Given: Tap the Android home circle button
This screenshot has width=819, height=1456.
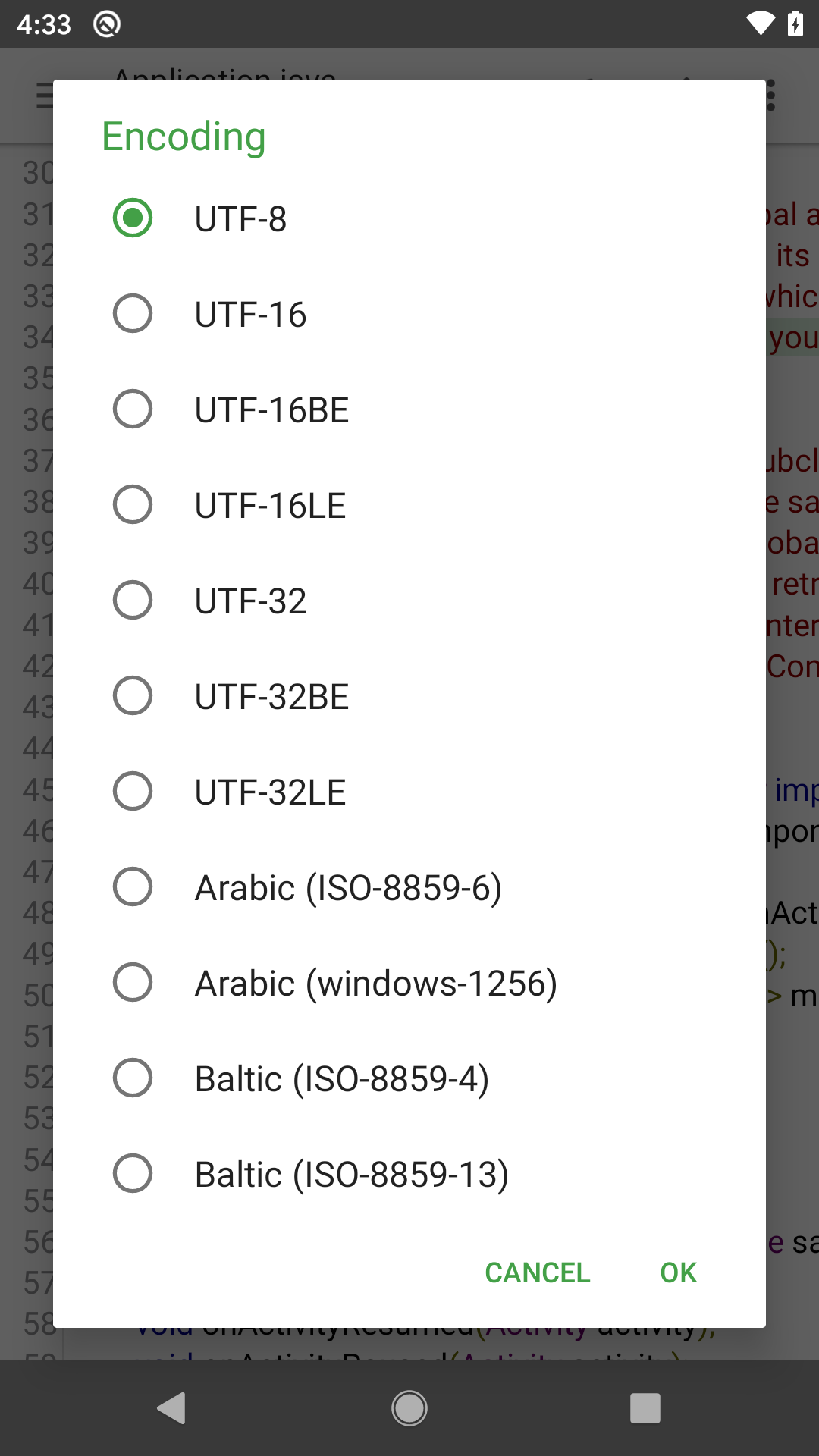Looking at the screenshot, I should pos(409,1408).
